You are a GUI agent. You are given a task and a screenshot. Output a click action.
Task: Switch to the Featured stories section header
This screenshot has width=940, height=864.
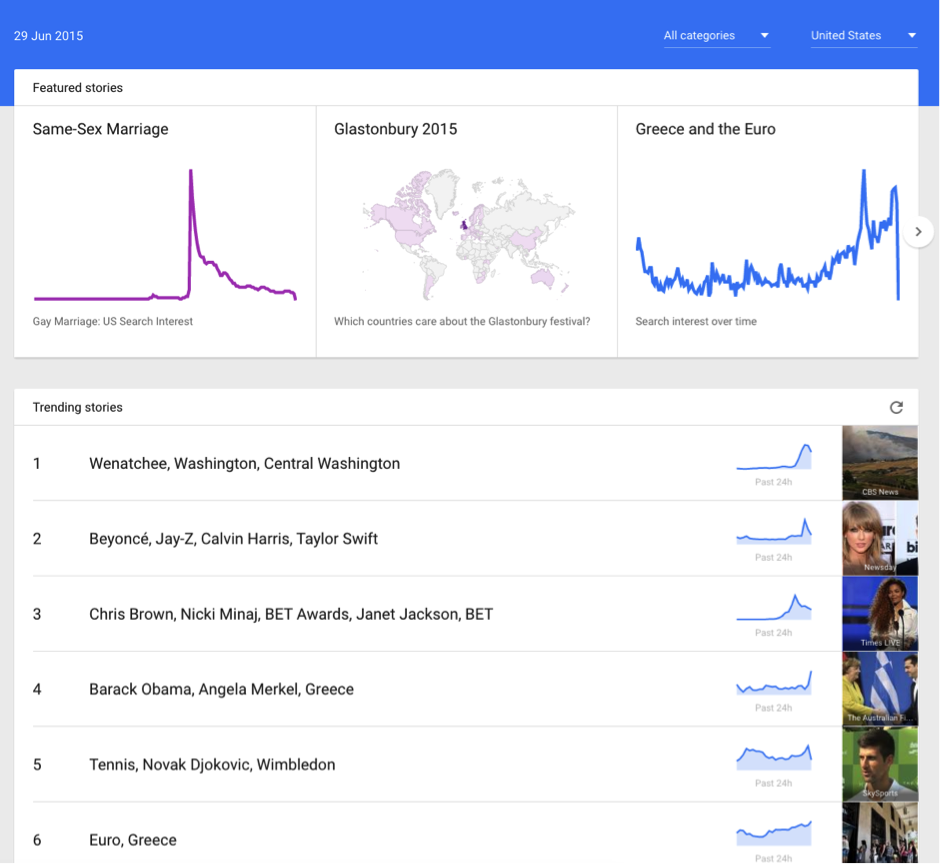77,87
